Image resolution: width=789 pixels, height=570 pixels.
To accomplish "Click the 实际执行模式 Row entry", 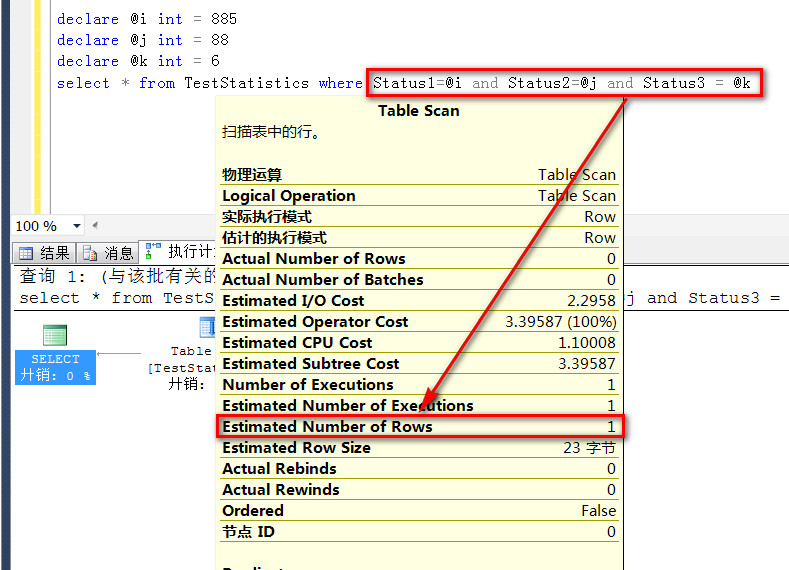I will [x=419, y=216].
